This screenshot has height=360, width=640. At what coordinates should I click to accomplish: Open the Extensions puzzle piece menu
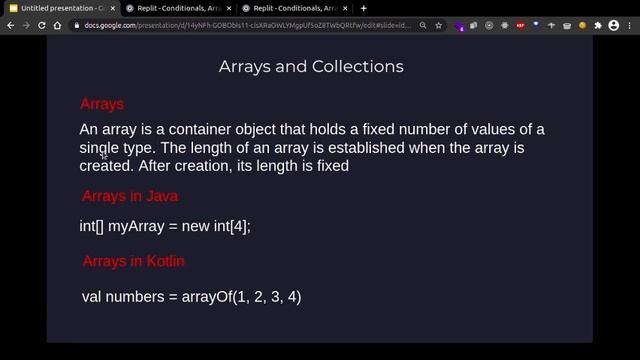(x=598, y=25)
